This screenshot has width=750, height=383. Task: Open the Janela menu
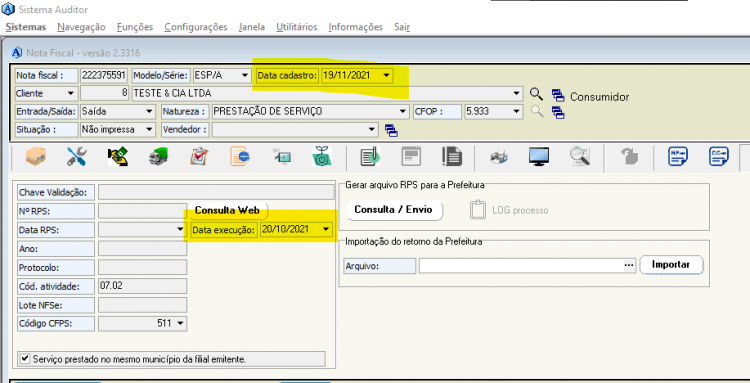coord(252,27)
